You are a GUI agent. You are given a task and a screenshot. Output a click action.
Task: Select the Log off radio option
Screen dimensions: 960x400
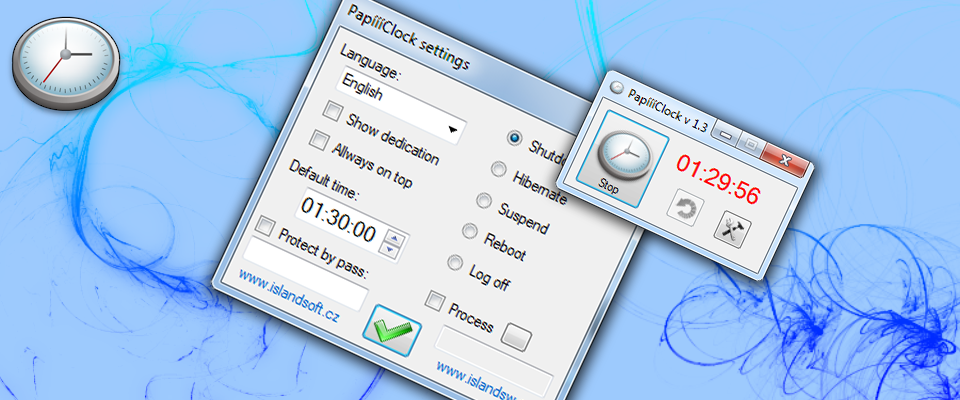455,262
